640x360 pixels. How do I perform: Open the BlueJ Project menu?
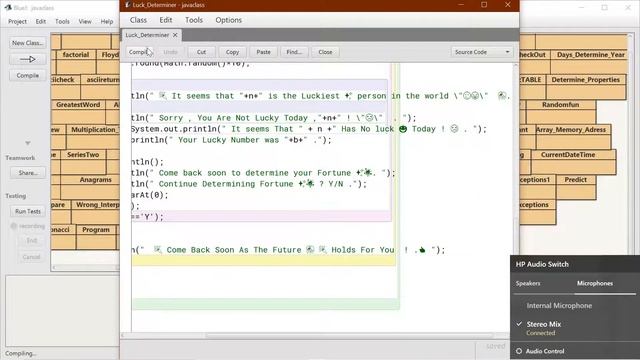17,22
